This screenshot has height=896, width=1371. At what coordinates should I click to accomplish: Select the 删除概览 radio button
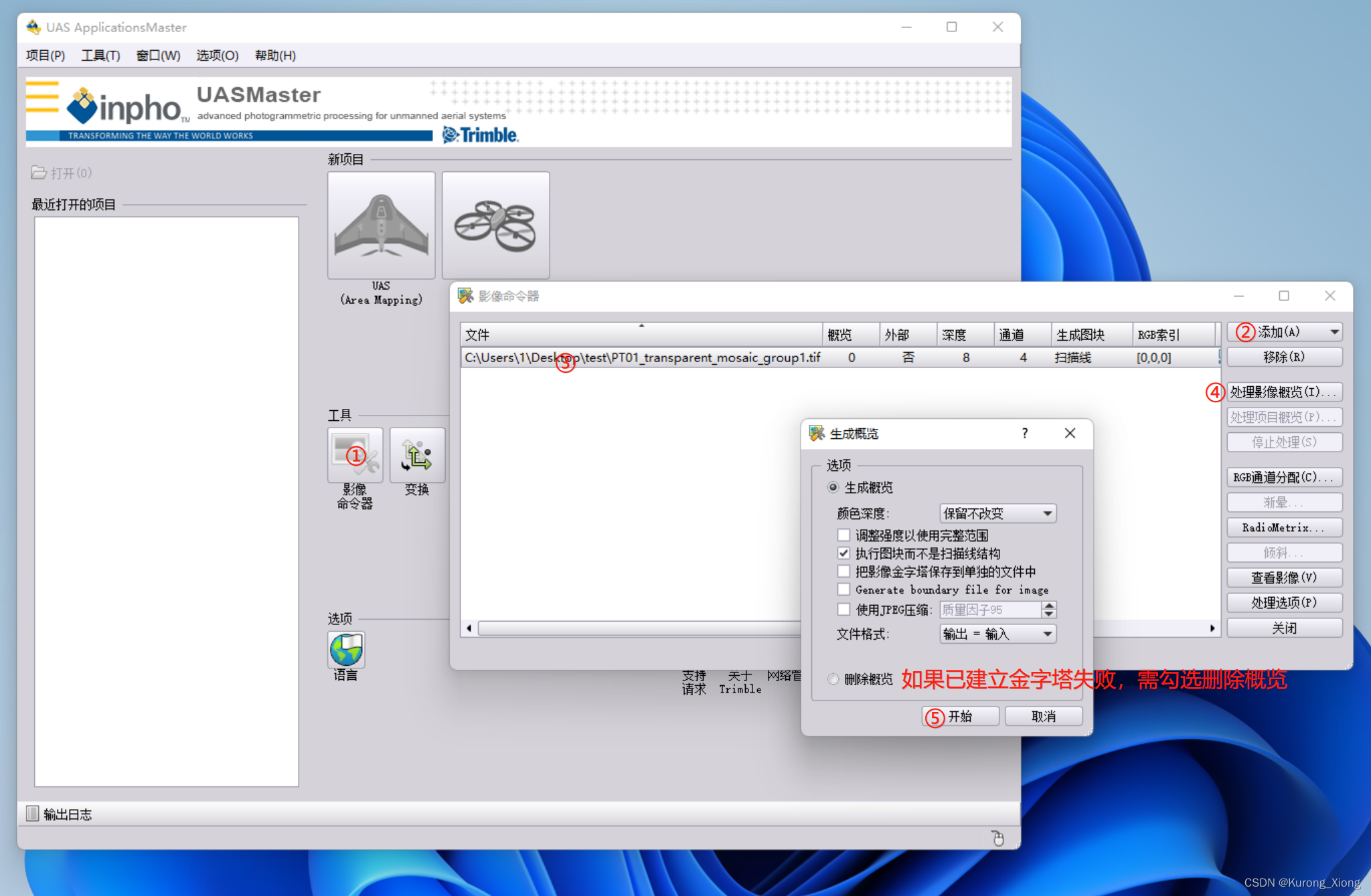pos(833,679)
